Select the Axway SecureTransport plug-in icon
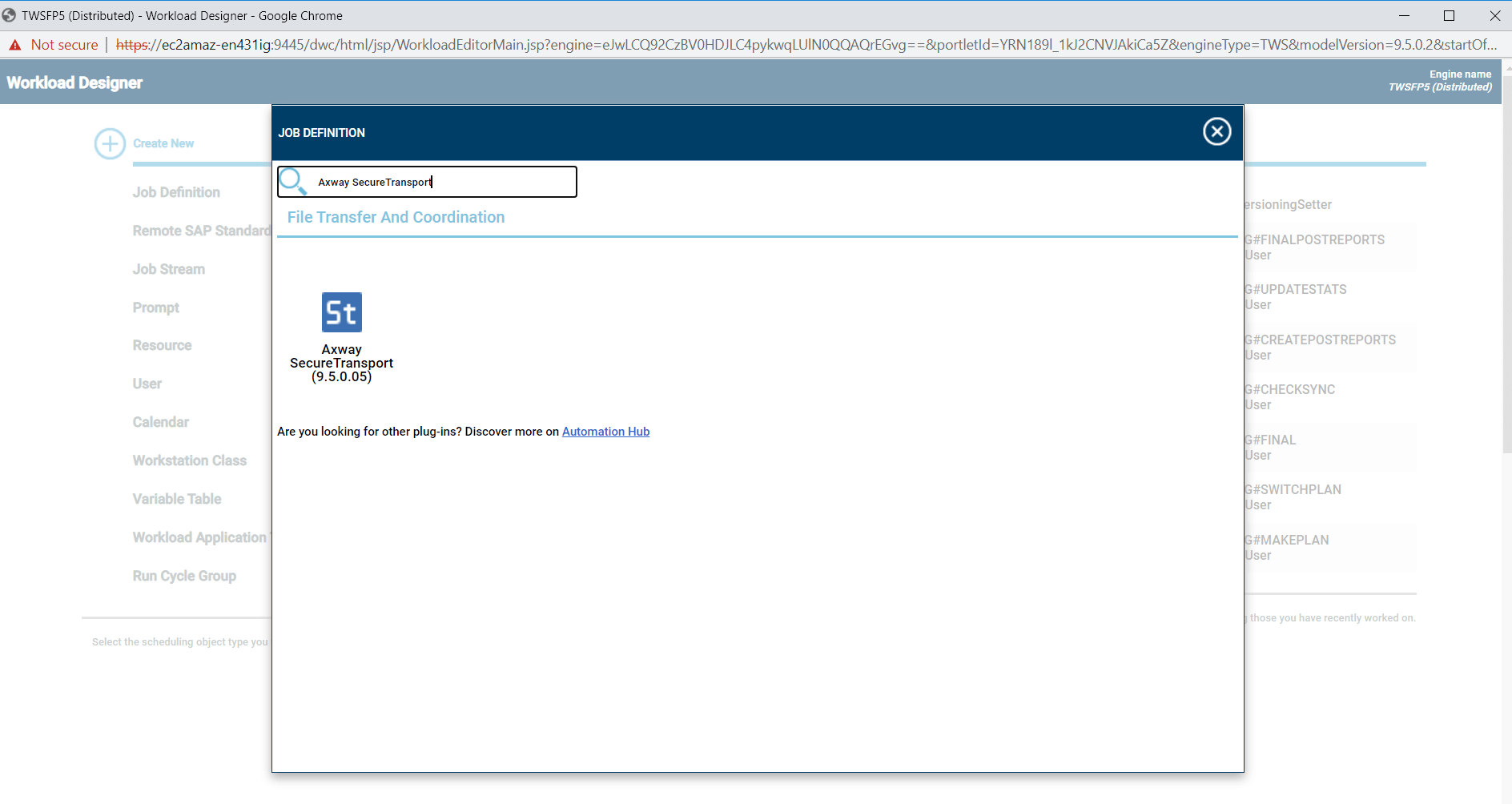Screen dimensions: 1512x804 click(342, 312)
